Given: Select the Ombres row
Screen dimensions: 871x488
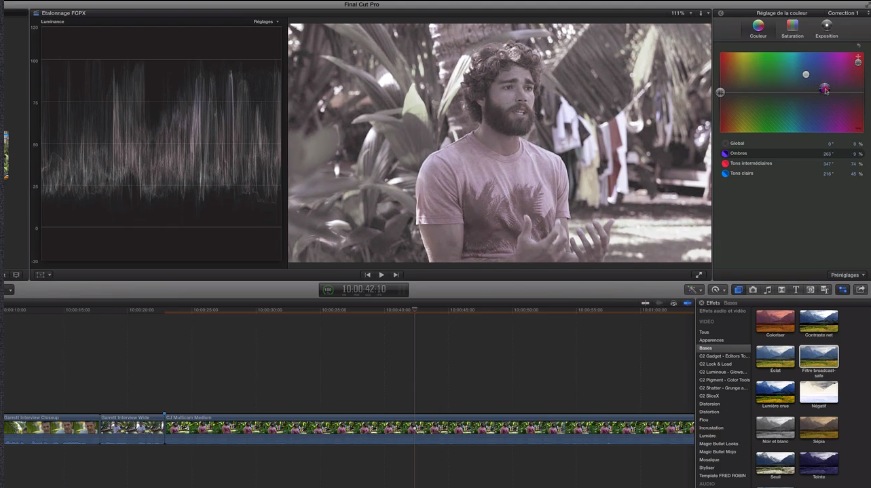Looking at the screenshot, I should click(x=792, y=153).
